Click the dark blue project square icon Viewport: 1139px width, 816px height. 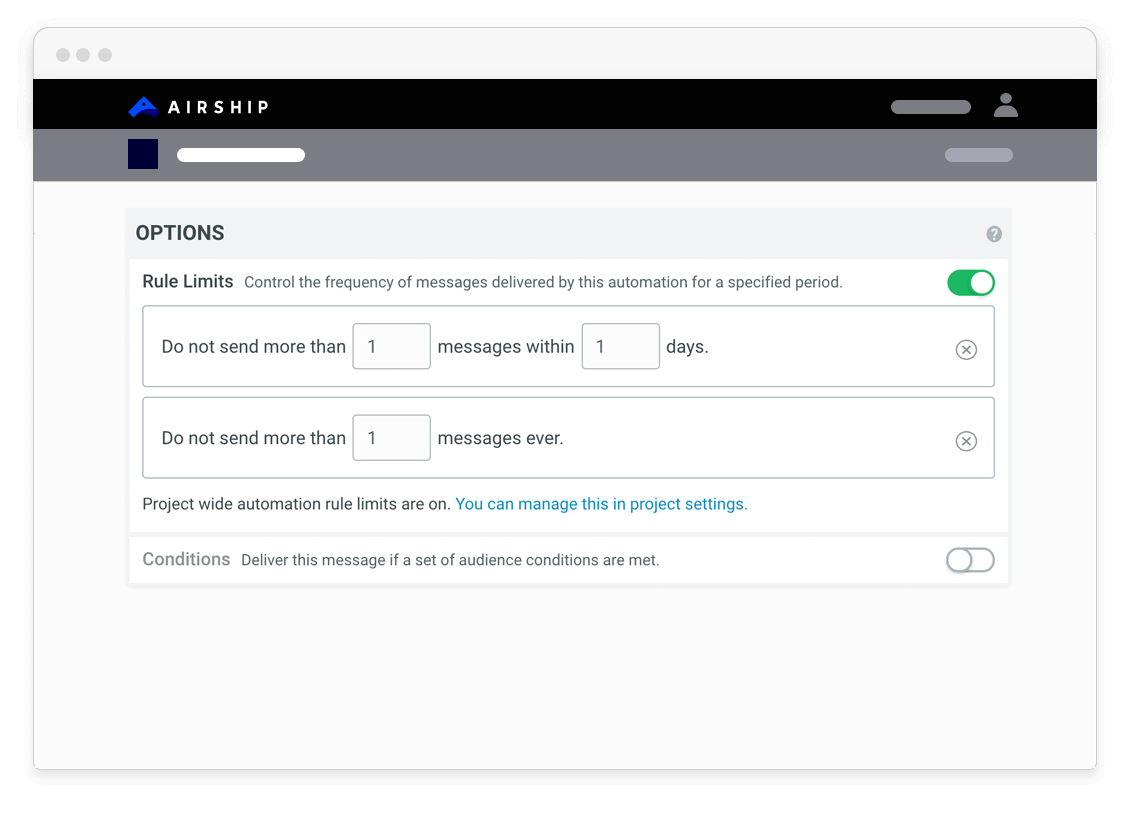[143, 154]
